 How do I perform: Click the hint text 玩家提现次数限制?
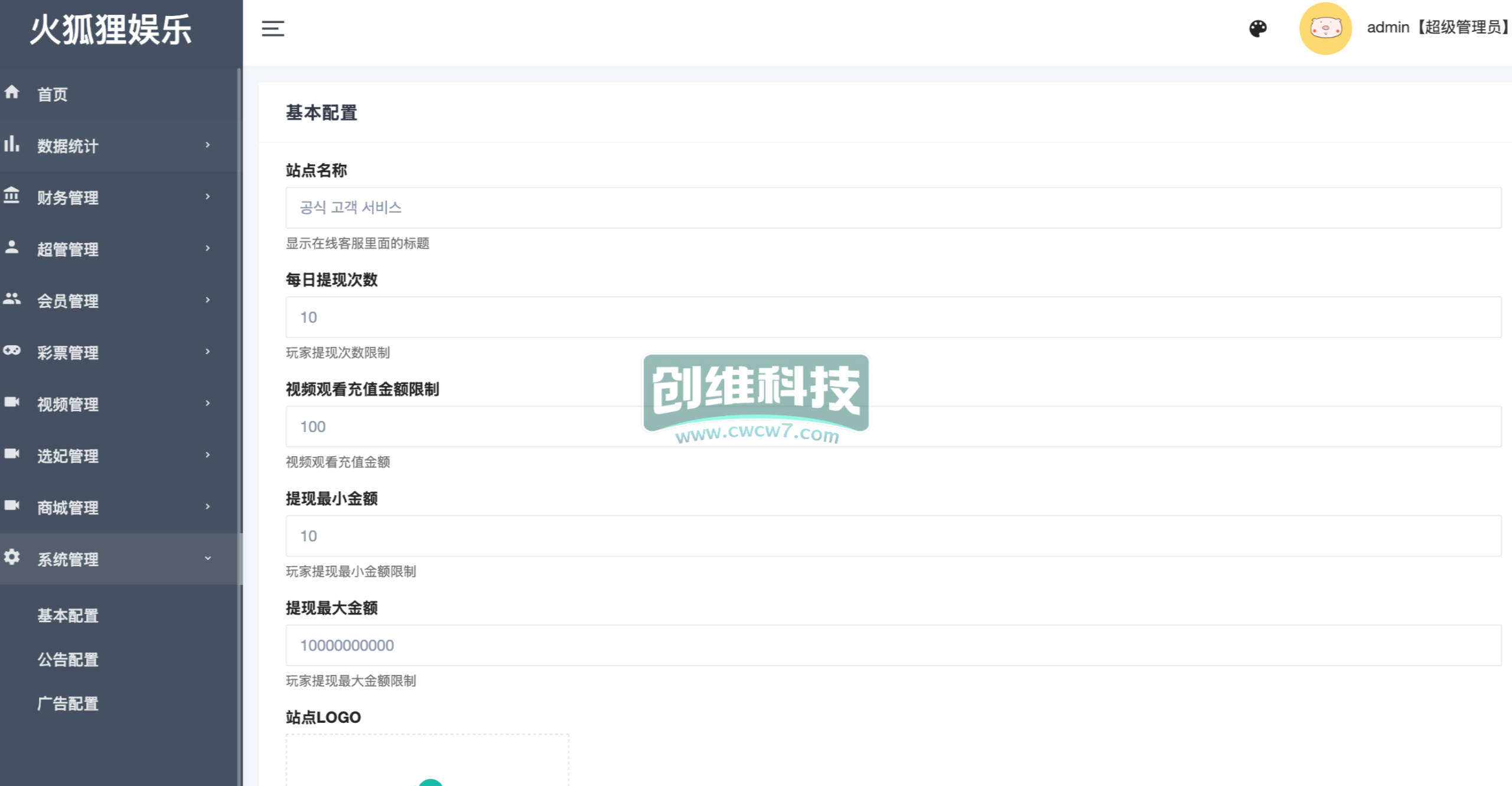tap(338, 352)
